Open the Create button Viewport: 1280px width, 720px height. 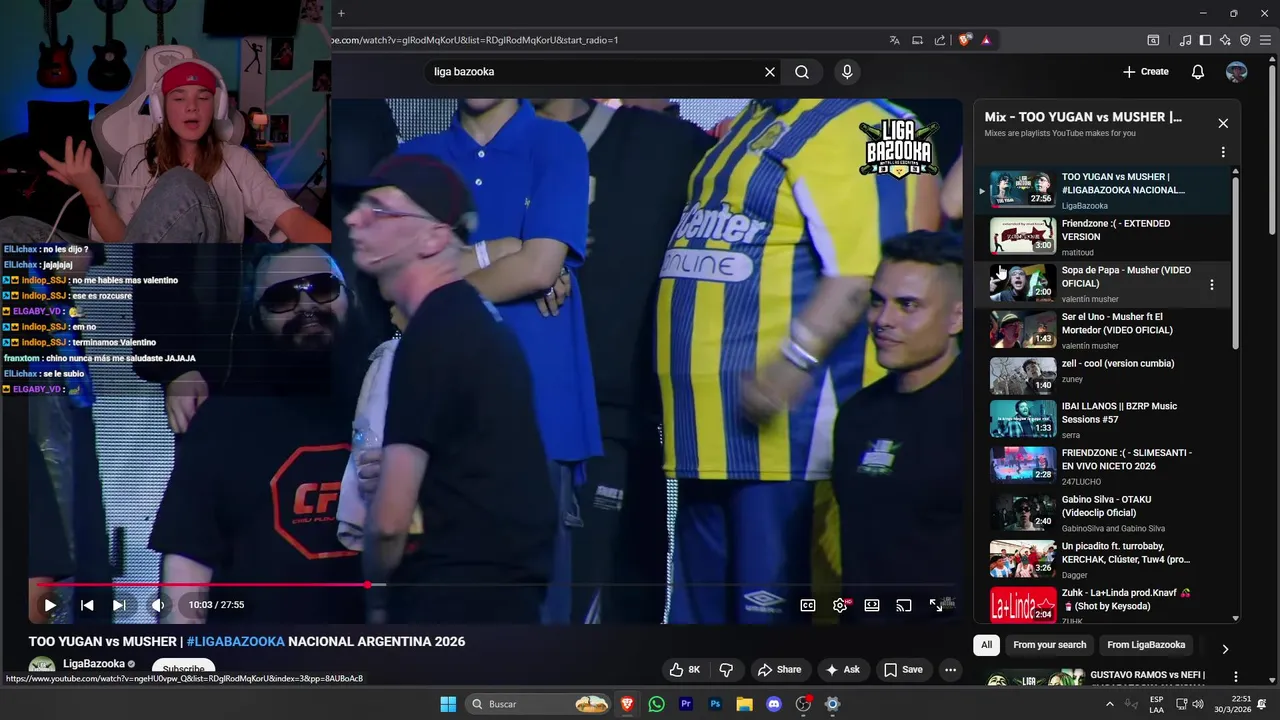pyautogui.click(x=1146, y=72)
